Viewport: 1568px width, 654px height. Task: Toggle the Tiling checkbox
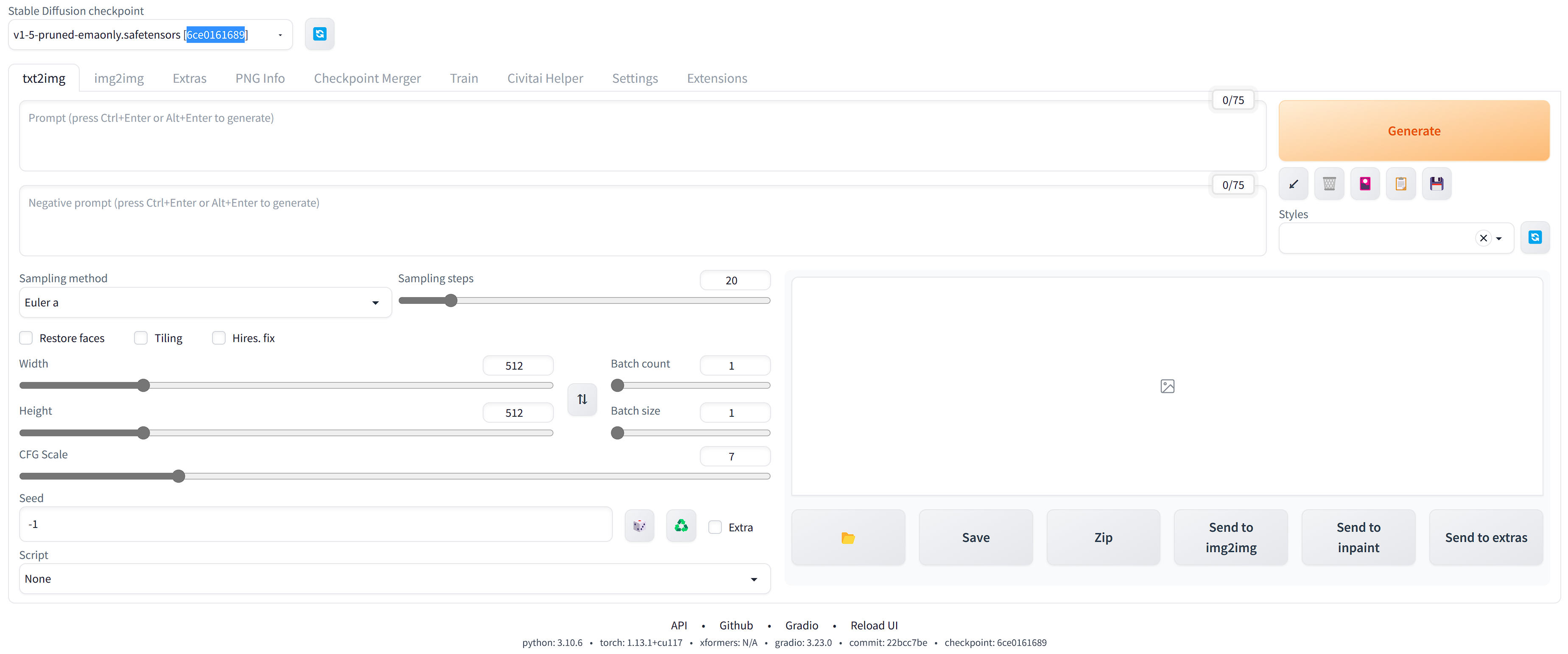141,338
